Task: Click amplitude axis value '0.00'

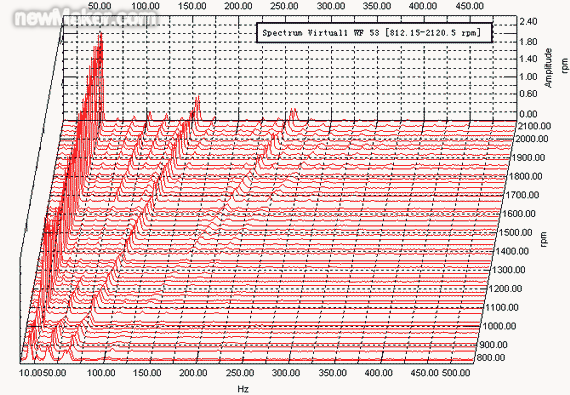Action: point(528,114)
